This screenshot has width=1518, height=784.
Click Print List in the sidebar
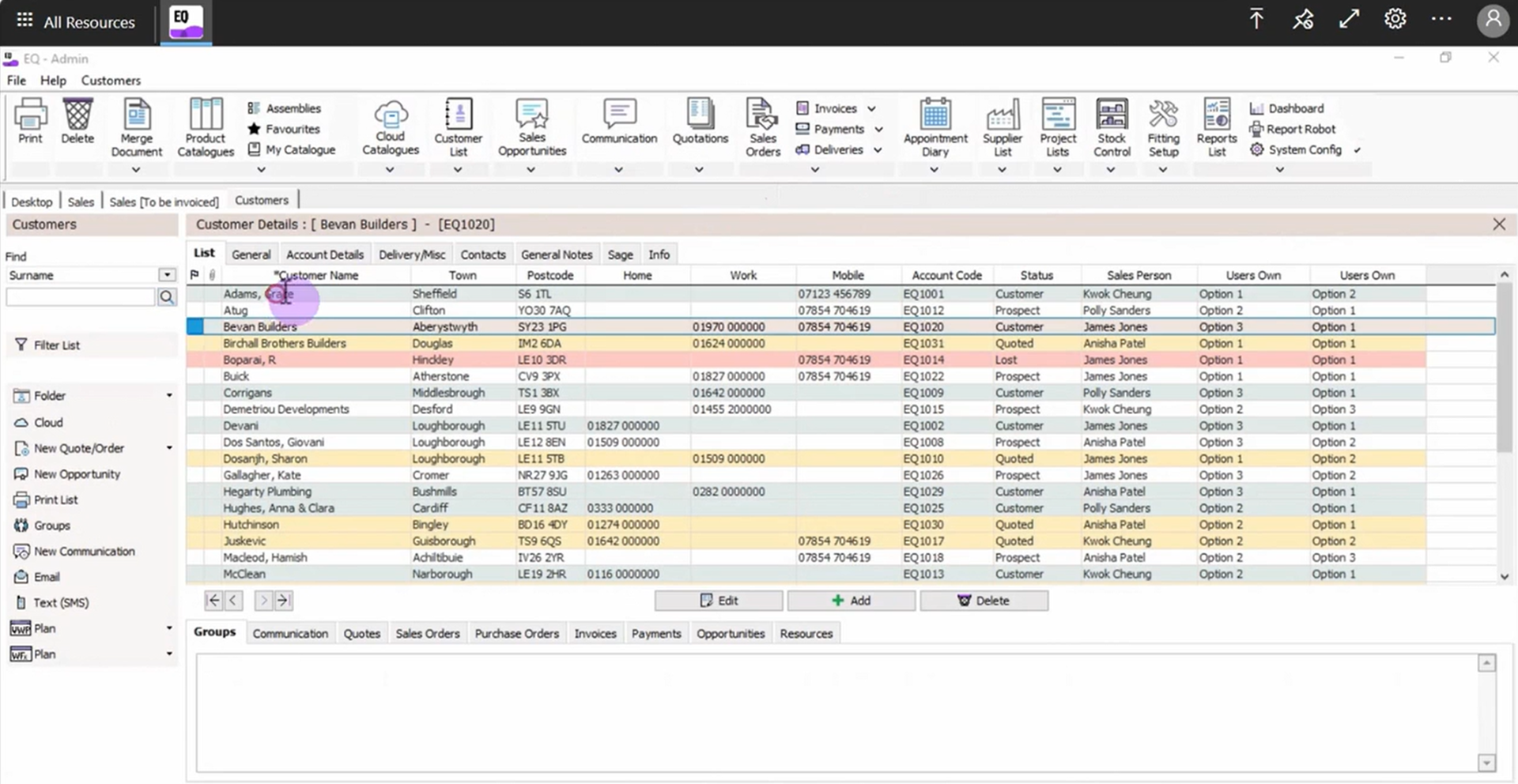[x=46, y=499]
